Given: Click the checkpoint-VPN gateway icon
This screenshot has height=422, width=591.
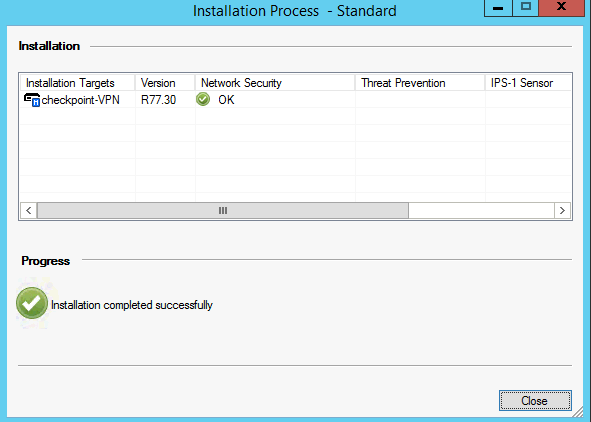Looking at the screenshot, I should [x=32, y=100].
